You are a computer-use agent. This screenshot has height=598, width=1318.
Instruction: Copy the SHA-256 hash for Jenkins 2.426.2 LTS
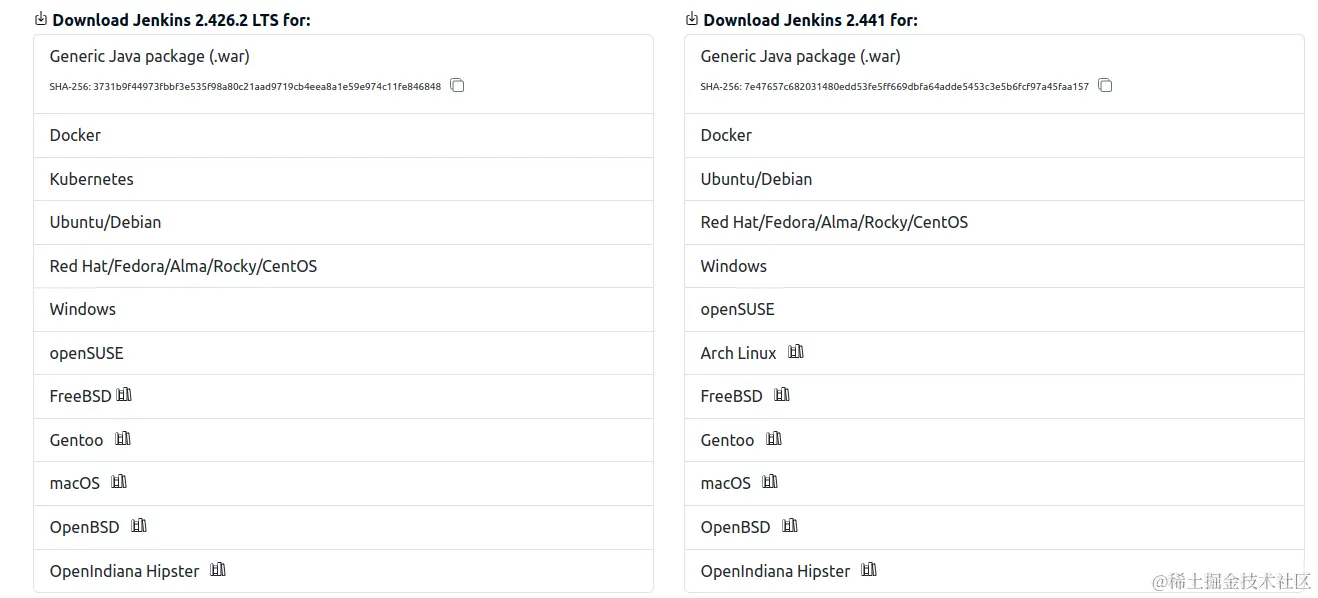pos(457,86)
